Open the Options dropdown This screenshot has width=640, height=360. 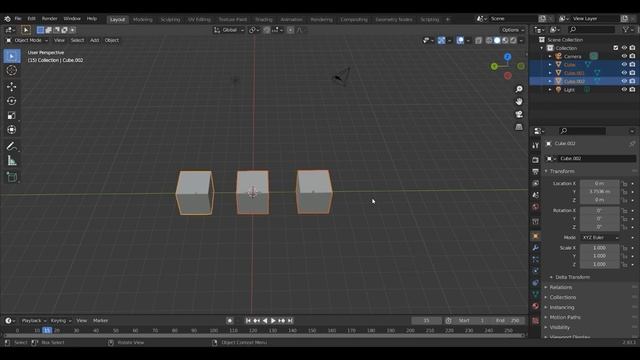tap(513, 30)
